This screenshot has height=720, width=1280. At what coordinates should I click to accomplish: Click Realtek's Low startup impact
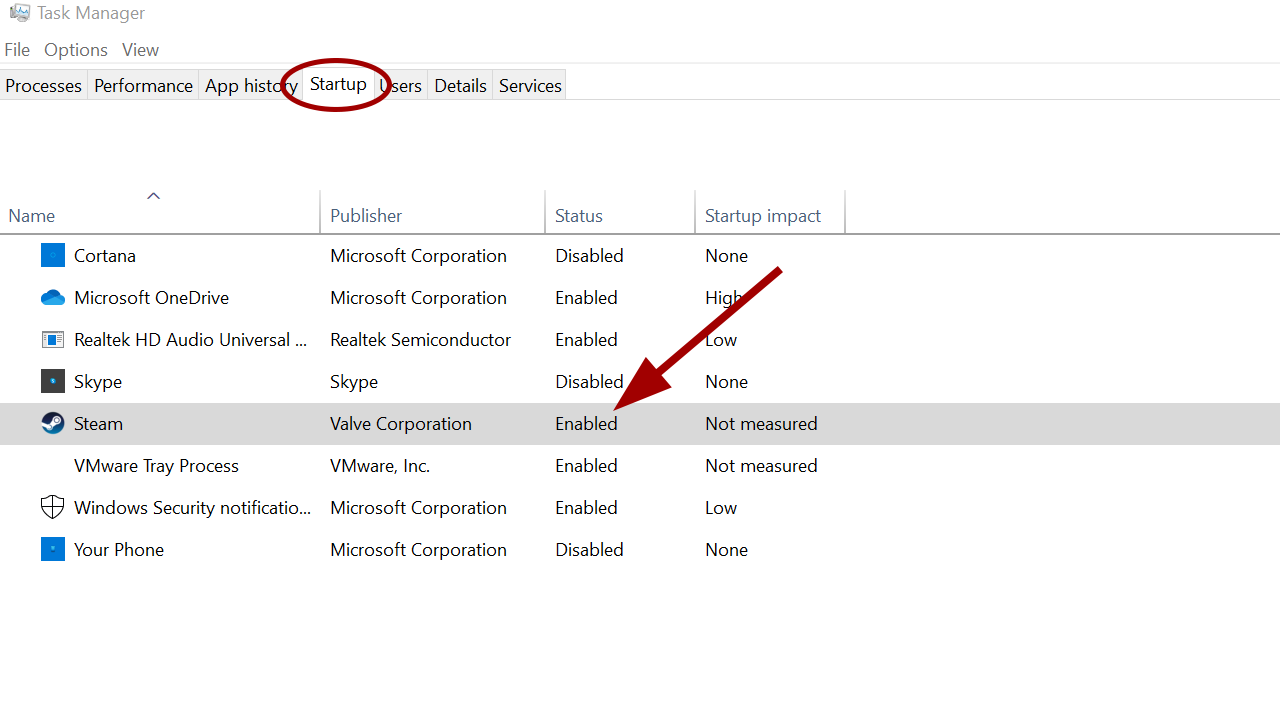pos(721,340)
